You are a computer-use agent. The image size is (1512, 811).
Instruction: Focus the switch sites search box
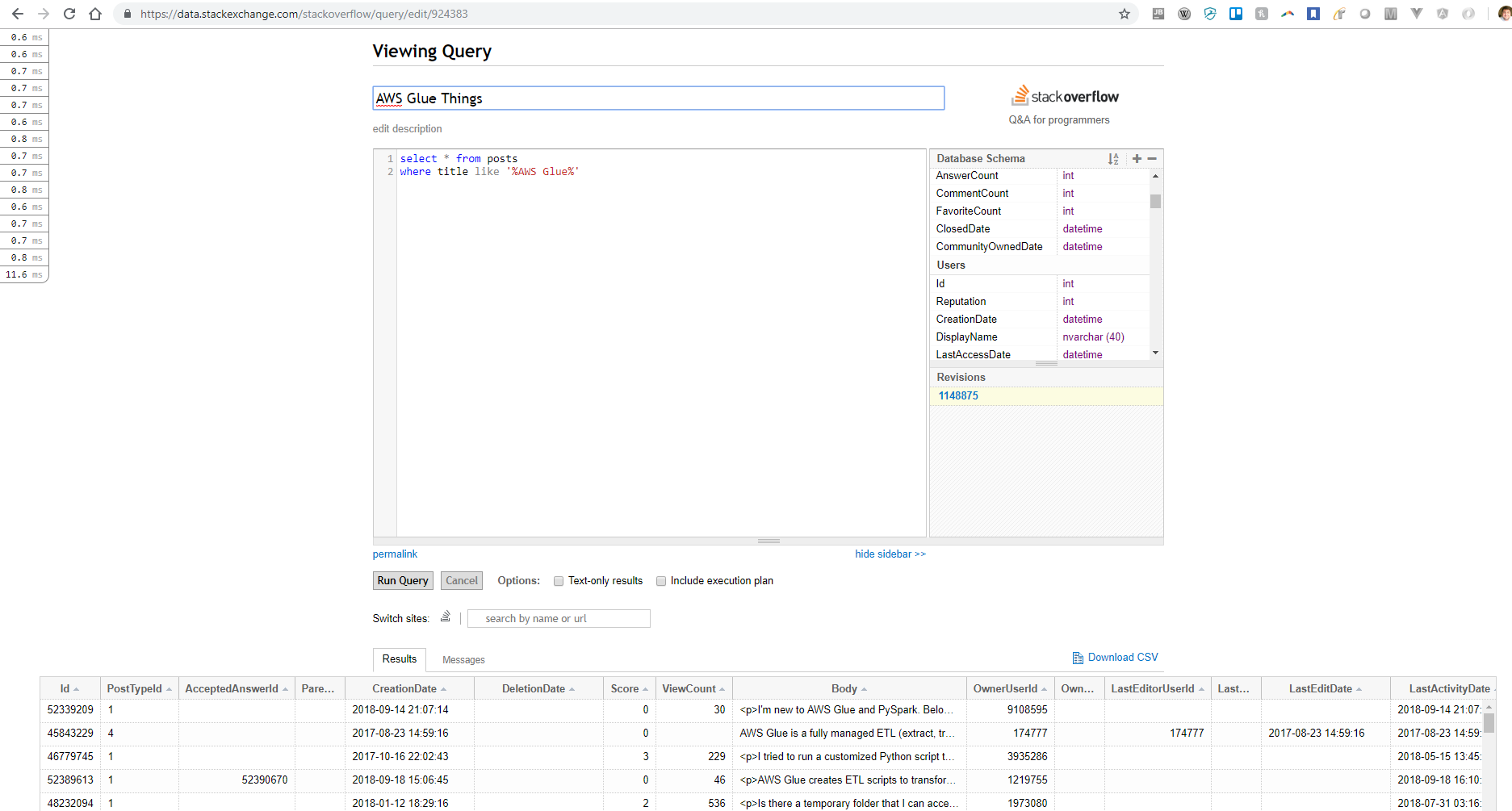pos(559,619)
